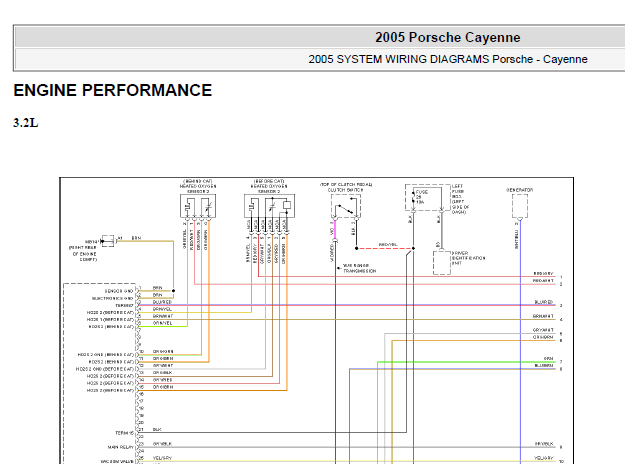This screenshot has height=464, width=625.
Task: Click the 'TERM 15' pin label
Action: coord(124,433)
